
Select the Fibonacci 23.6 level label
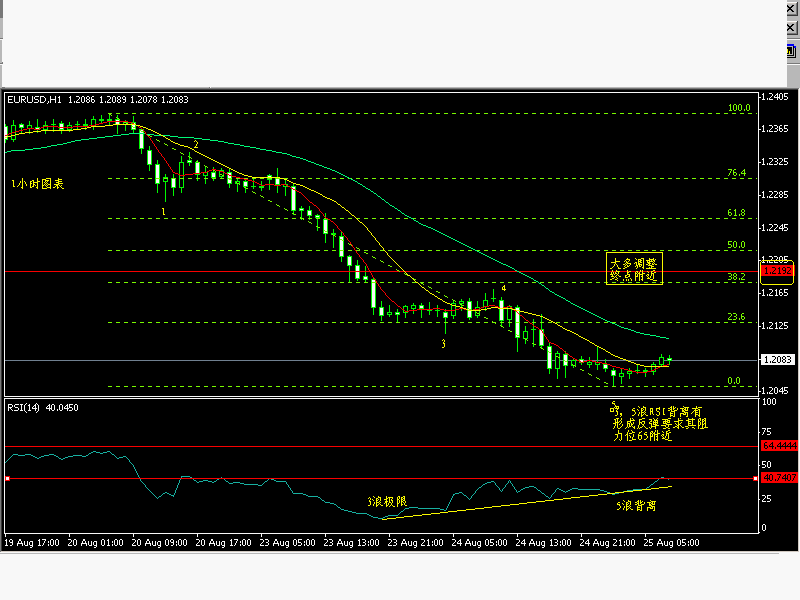(736, 317)
